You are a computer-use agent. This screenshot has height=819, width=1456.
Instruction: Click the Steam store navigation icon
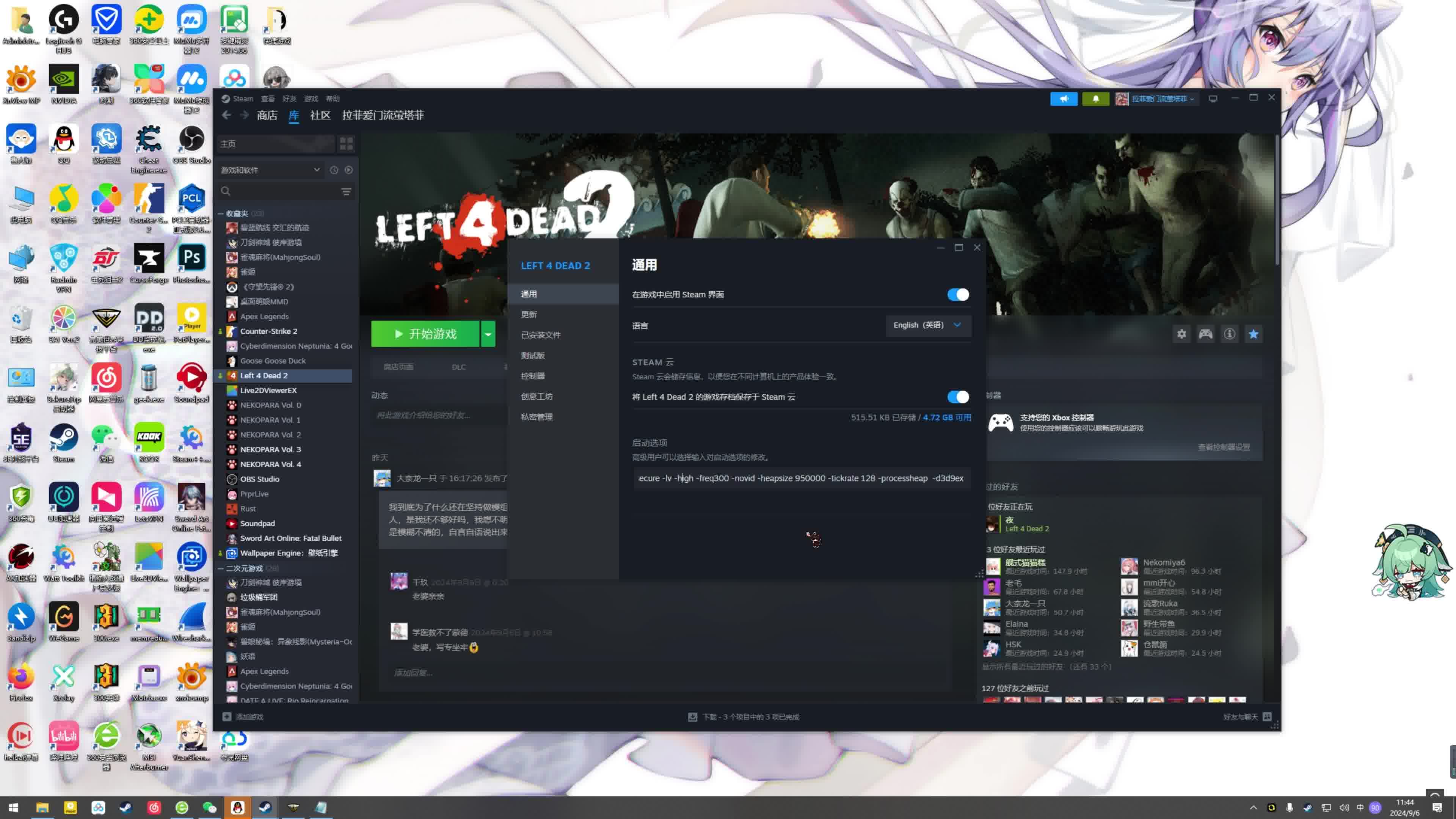pyautogui.click(x=268, y=115)
